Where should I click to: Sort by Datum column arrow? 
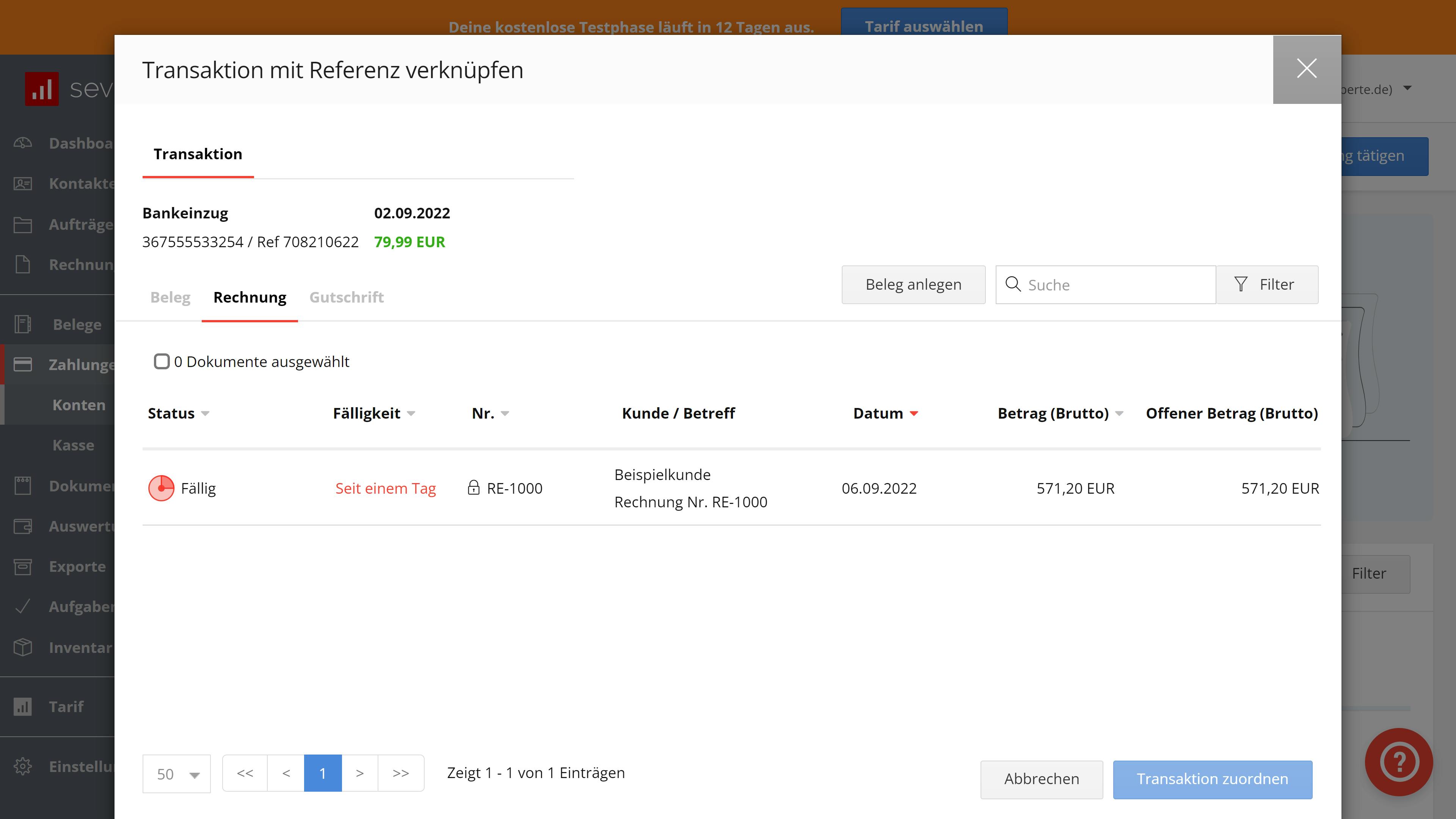click(x=914, y=414)
